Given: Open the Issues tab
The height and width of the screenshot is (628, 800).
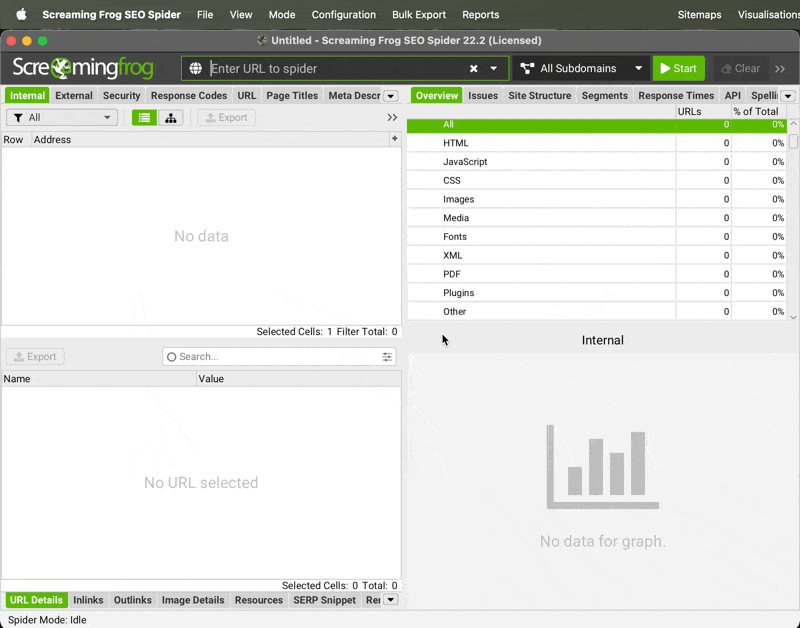Looking at the screenshot, I should click(x=483, y=96).
